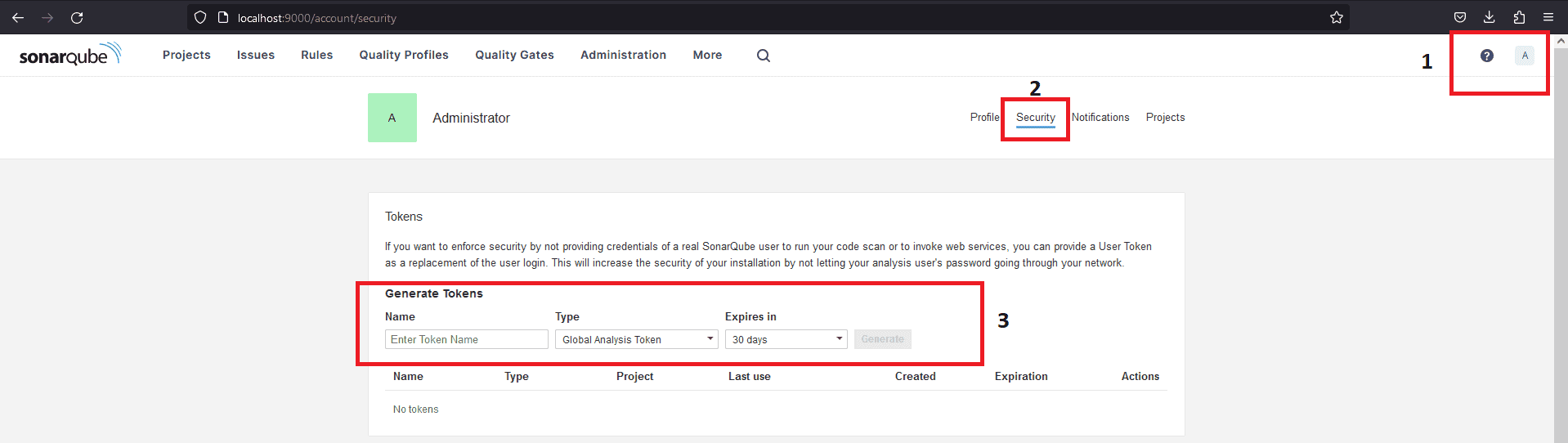Switch to the Profile tab
1568x443 pixels.
[x=984, y=118]
